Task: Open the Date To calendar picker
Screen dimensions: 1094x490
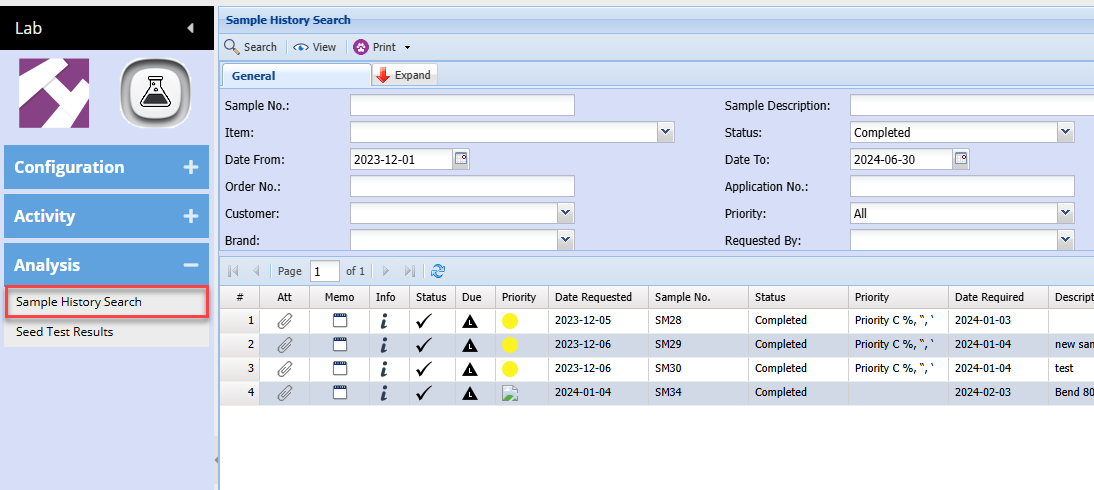Action: tap(961, 158)
